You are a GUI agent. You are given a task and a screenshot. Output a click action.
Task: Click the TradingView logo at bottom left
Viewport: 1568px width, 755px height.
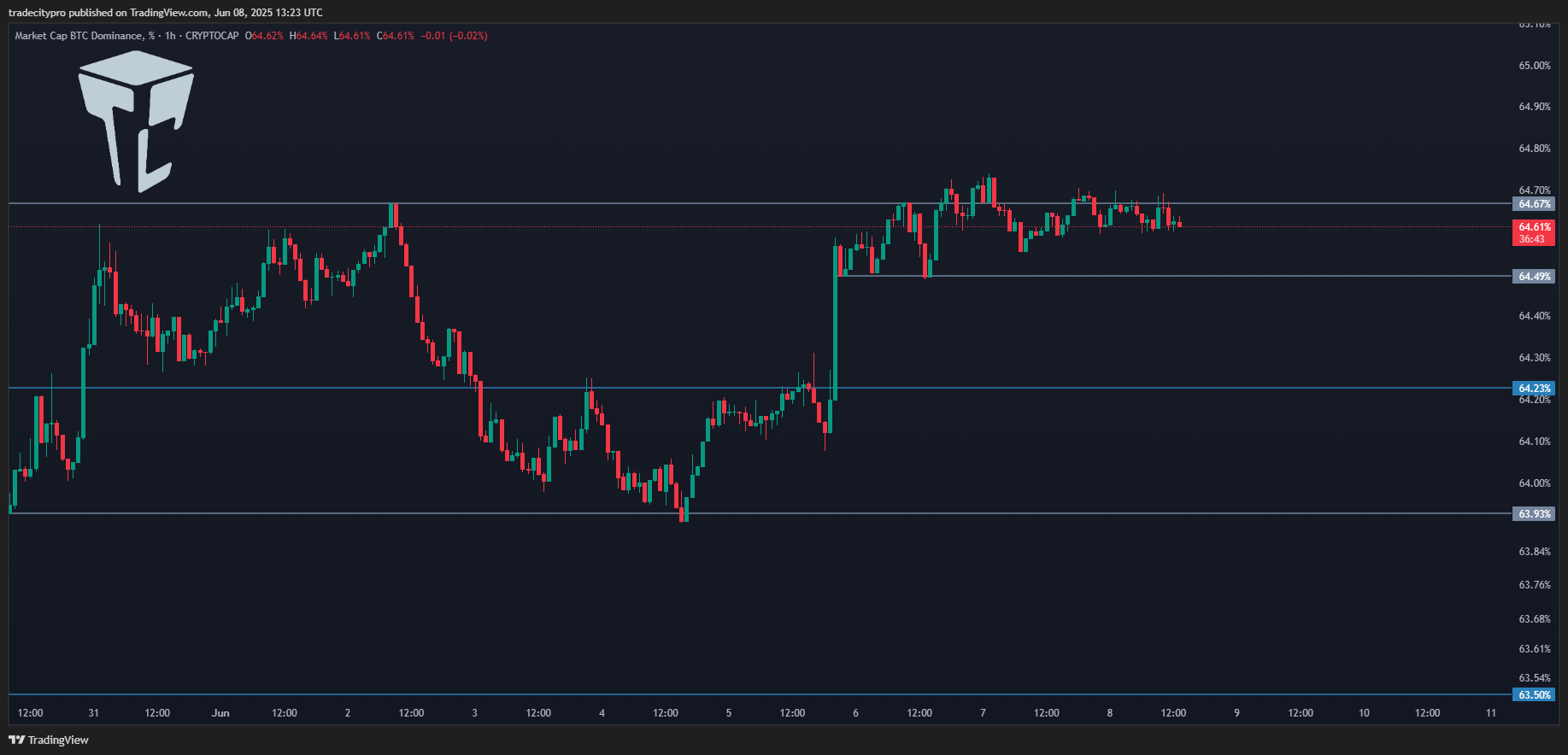pos(49,740)
